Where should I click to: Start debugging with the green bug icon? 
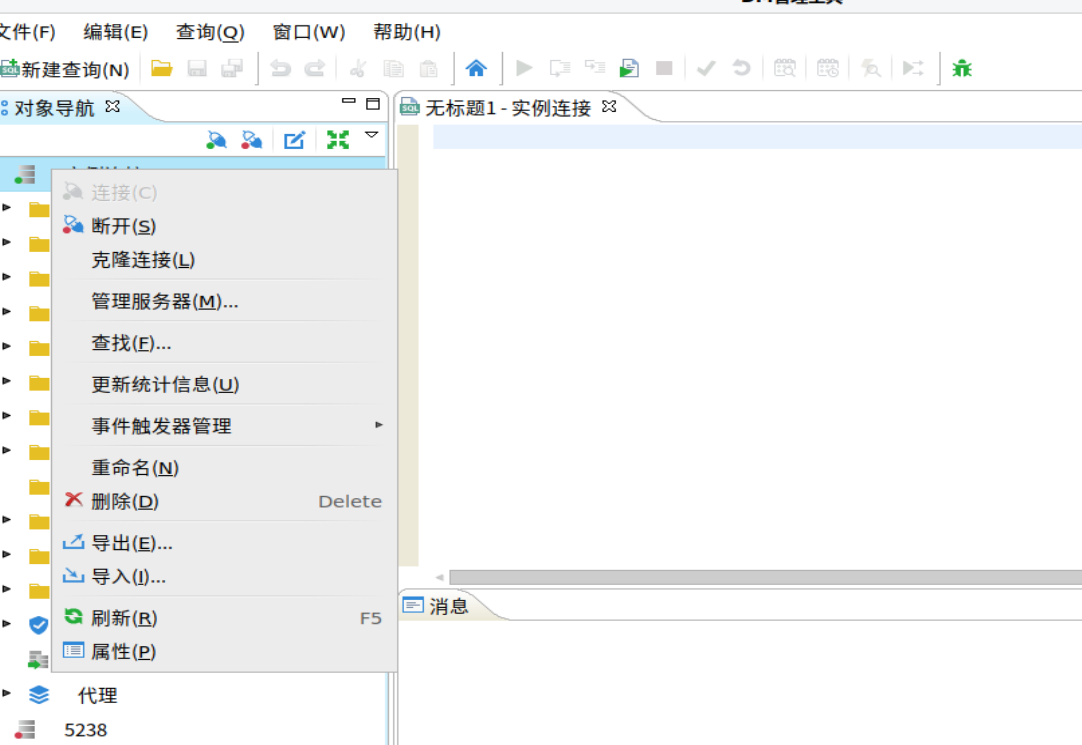[x=960, y=67]
